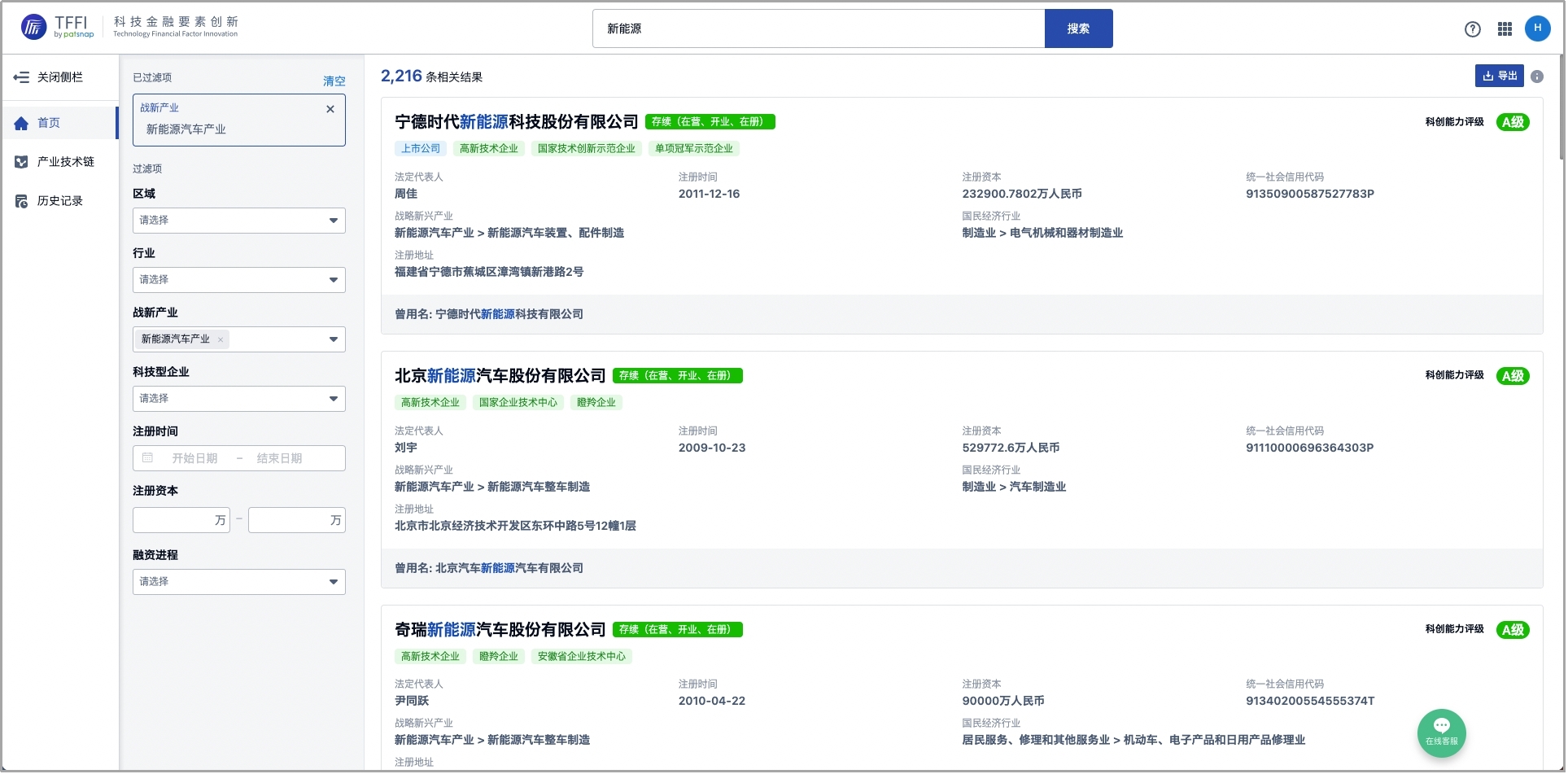Click the TFFI by patsnap logo
The image size is (1568, 774).
[57, 27]
